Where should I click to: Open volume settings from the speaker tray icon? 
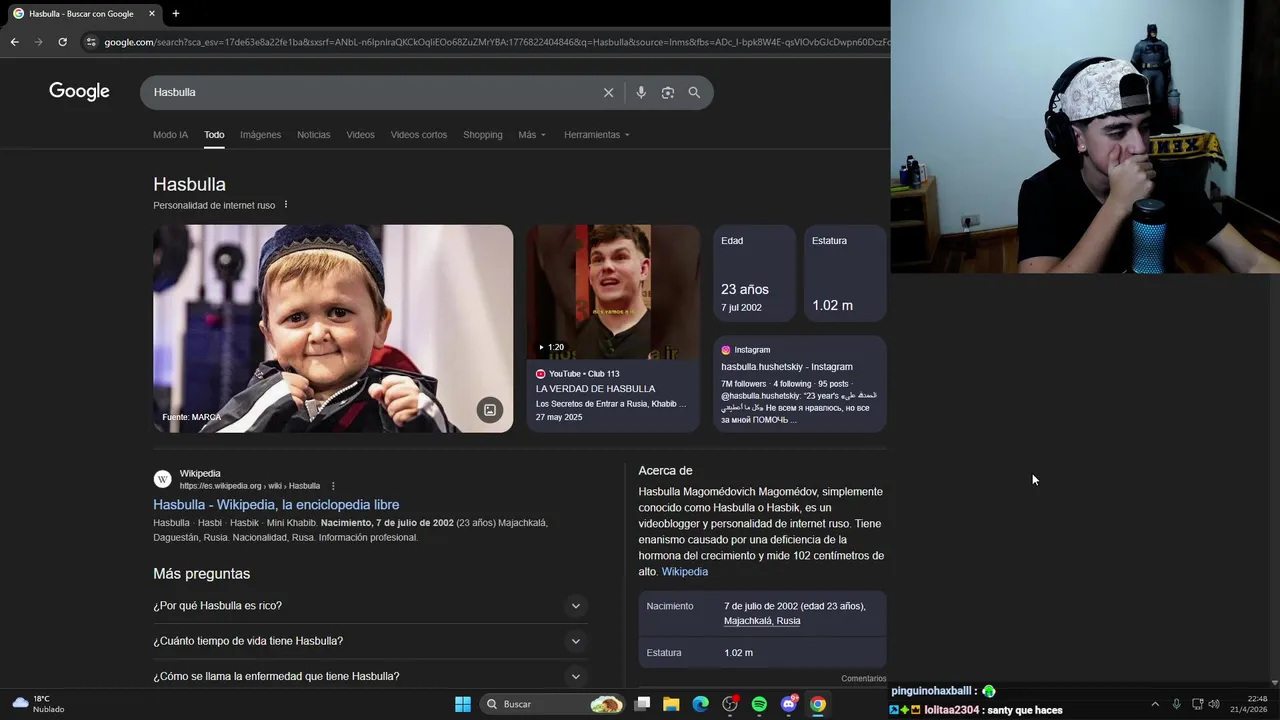[x=1214, y=704]
